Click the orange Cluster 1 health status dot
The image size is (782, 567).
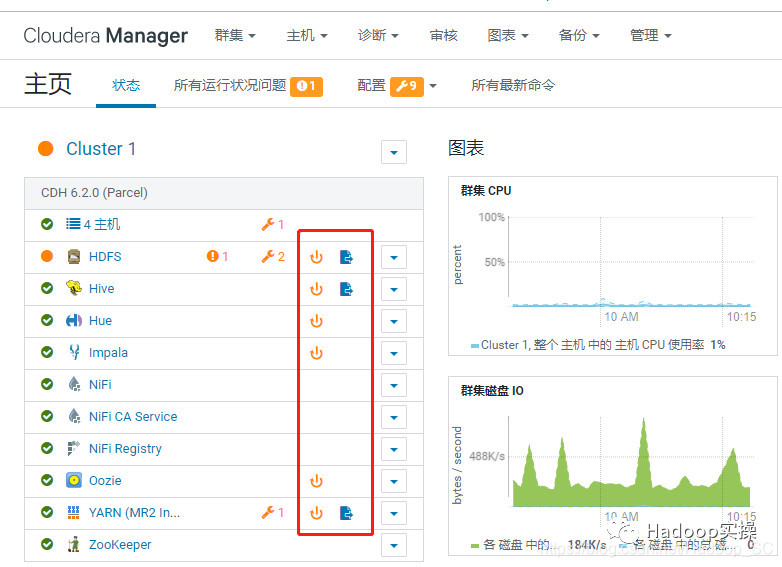click(x=45, y=149)
